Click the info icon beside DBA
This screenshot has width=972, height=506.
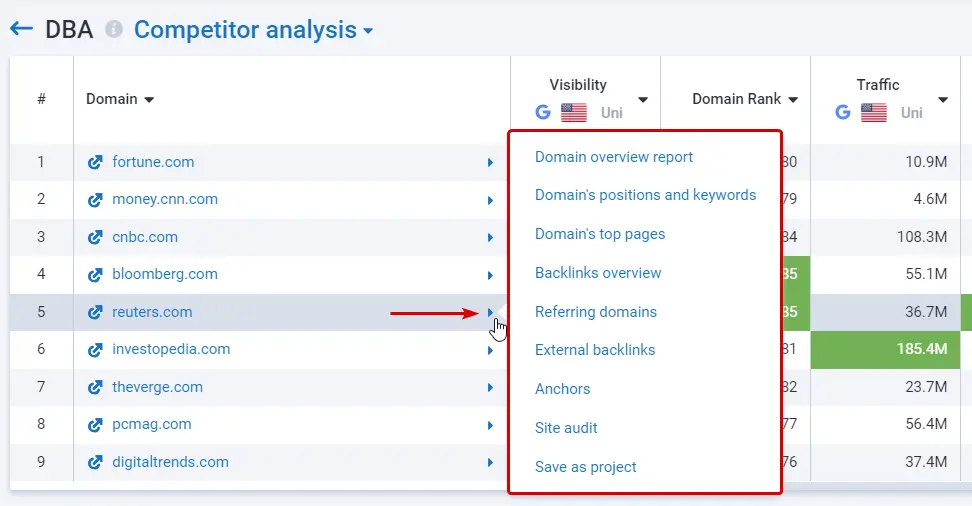tap(113, 29)
